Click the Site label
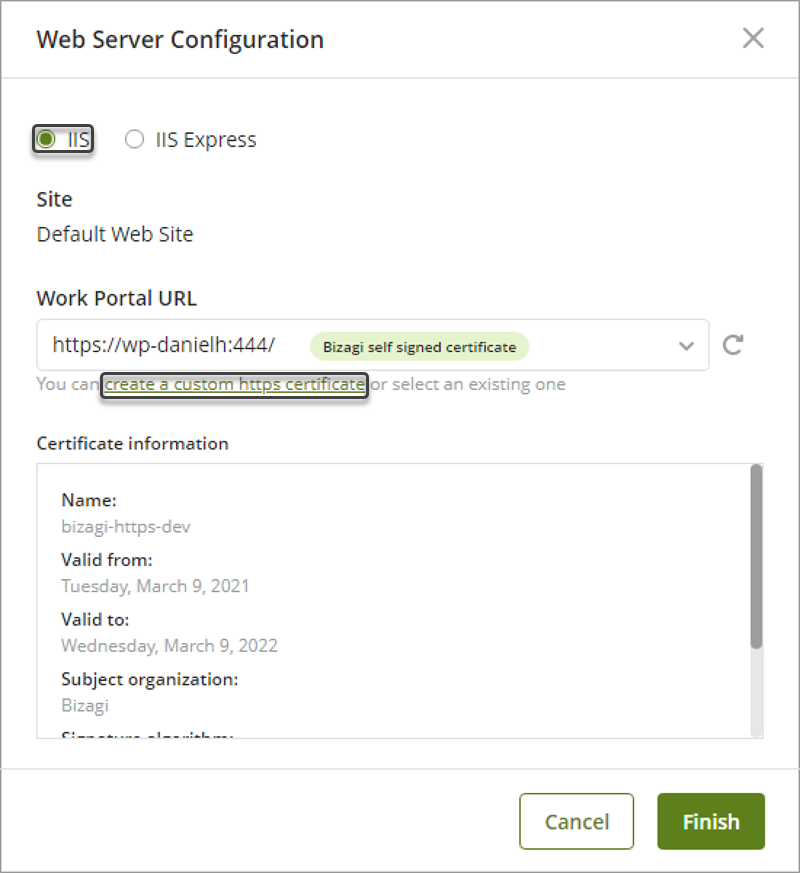 [55, 199]
